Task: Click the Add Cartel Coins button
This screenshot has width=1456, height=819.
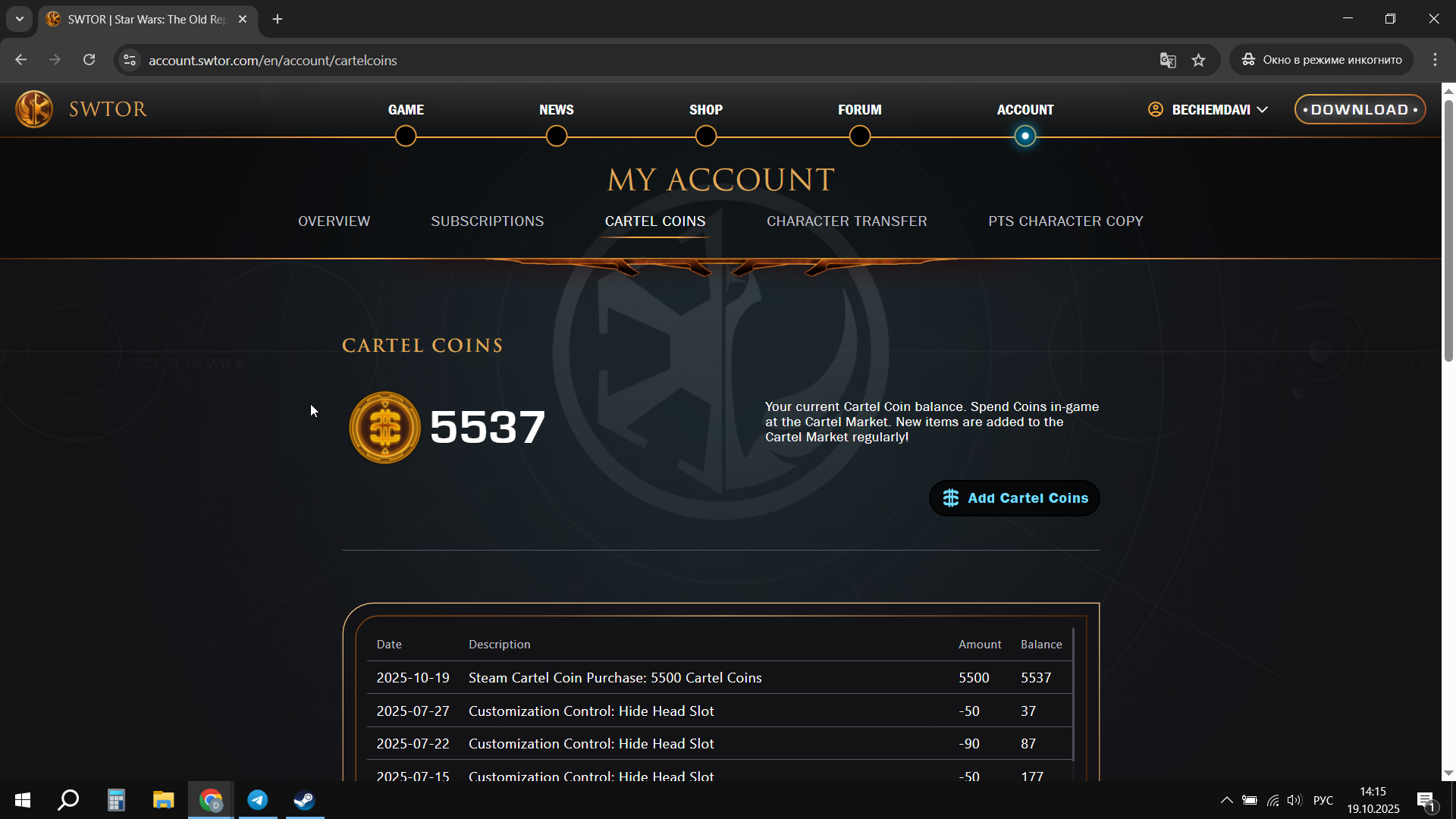Action: click(1014, 498)
